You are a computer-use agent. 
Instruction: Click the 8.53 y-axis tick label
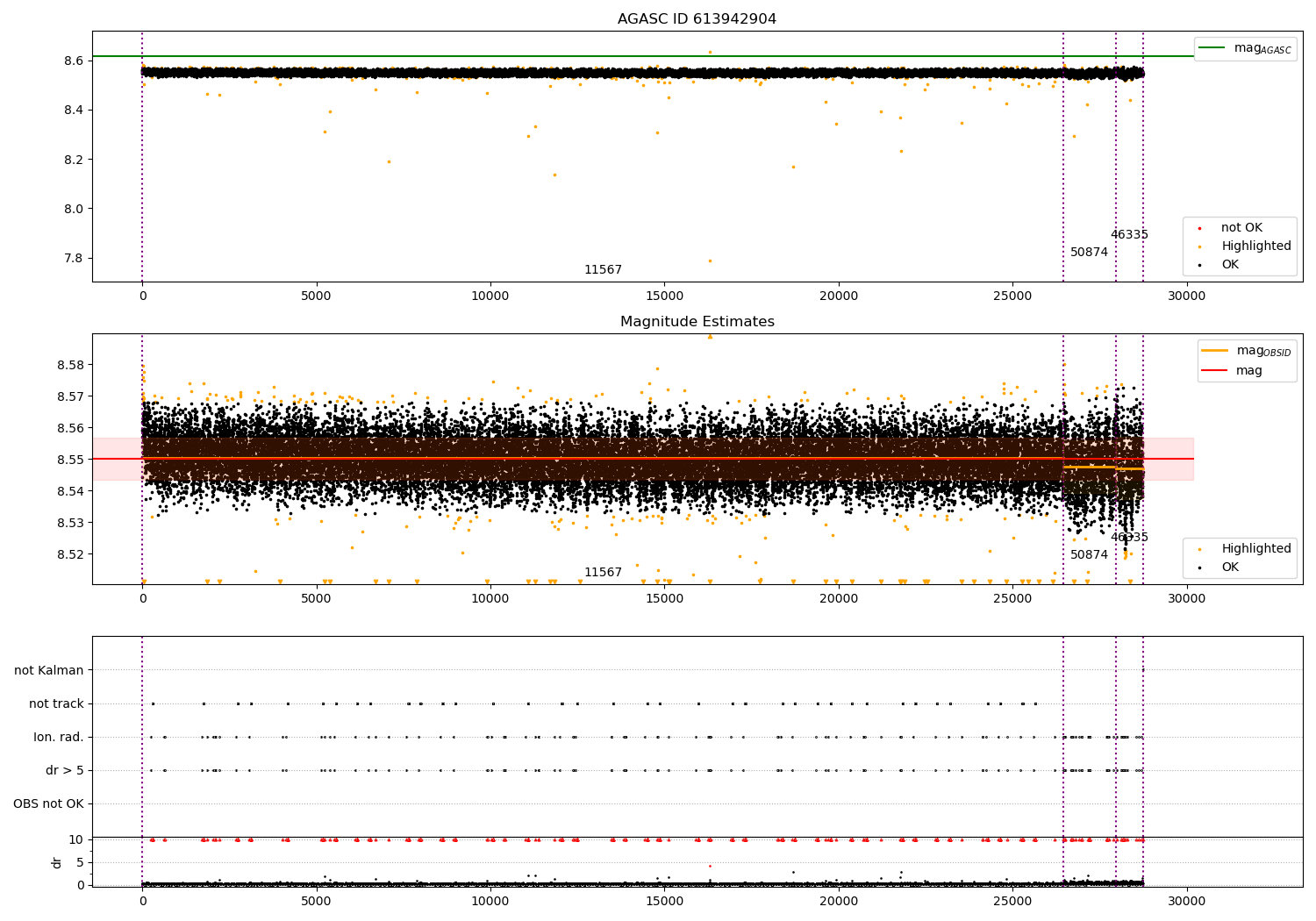(71, 523)
